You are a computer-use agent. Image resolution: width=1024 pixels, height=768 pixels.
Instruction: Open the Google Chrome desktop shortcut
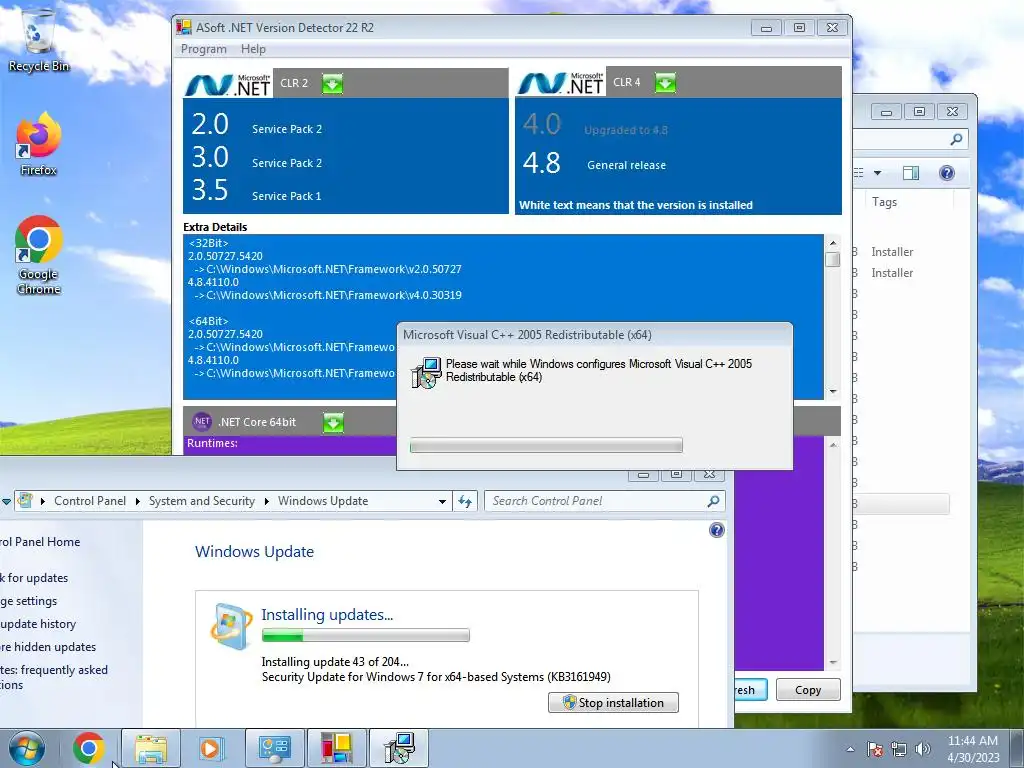39,255
